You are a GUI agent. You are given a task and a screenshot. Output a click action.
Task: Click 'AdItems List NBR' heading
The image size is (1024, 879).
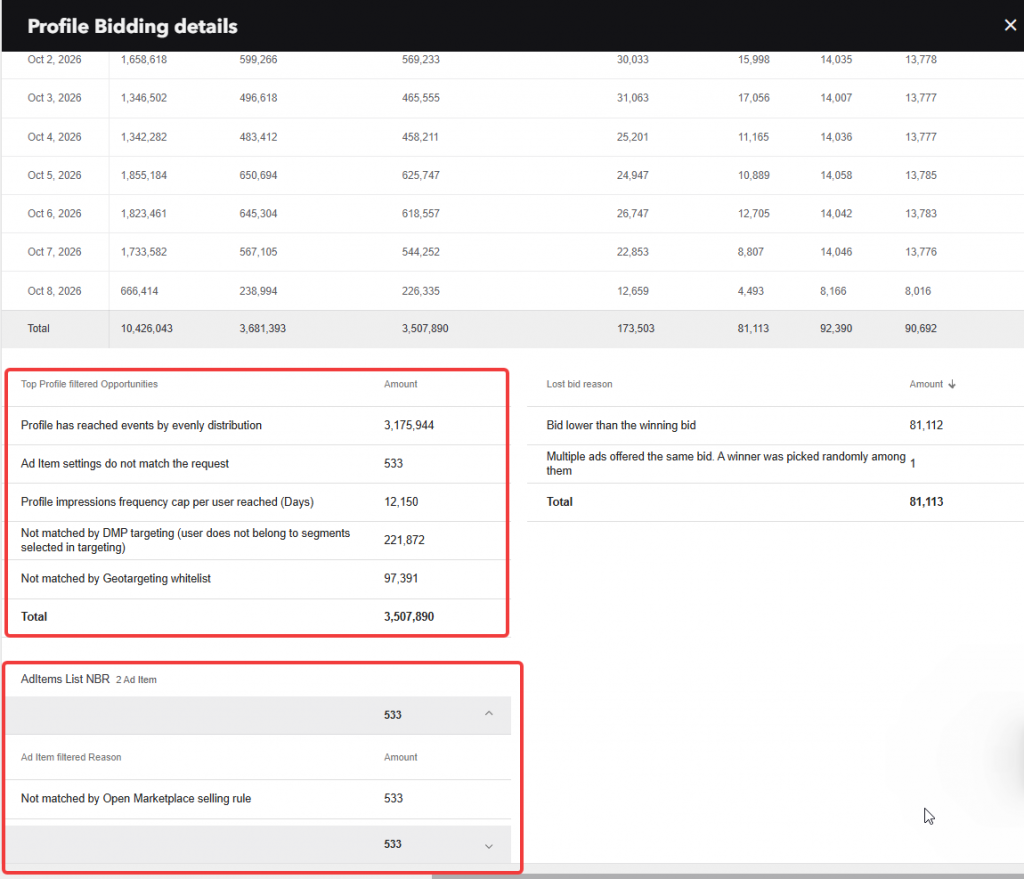pos(65,679)
